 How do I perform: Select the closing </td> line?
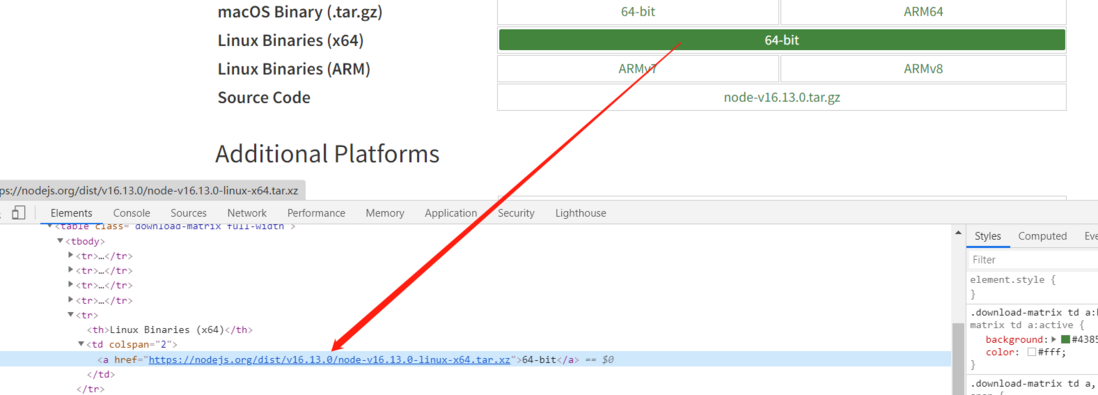(100, 375)
